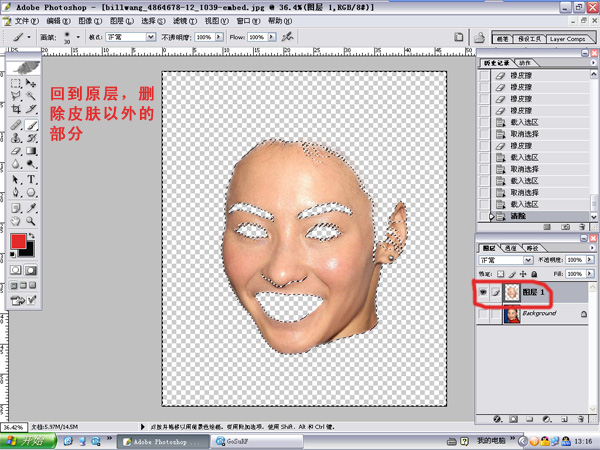Select the Polygonal Lasso tool
The image size is (600, 450).
[x=16, y=96]
